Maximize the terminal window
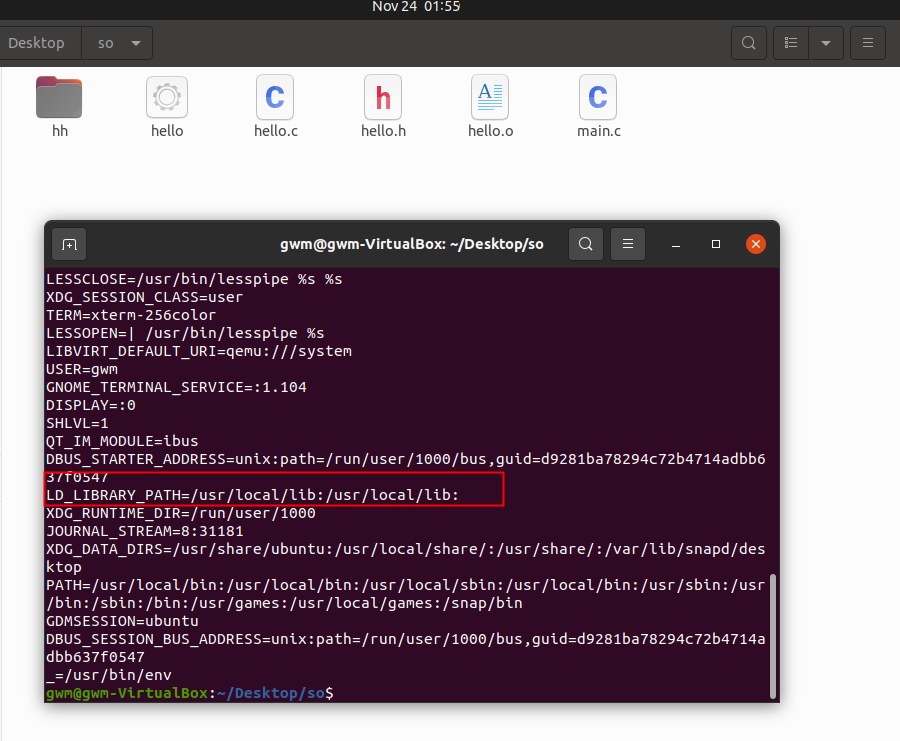This screenshot has height=741, width=900. point(716,244)
